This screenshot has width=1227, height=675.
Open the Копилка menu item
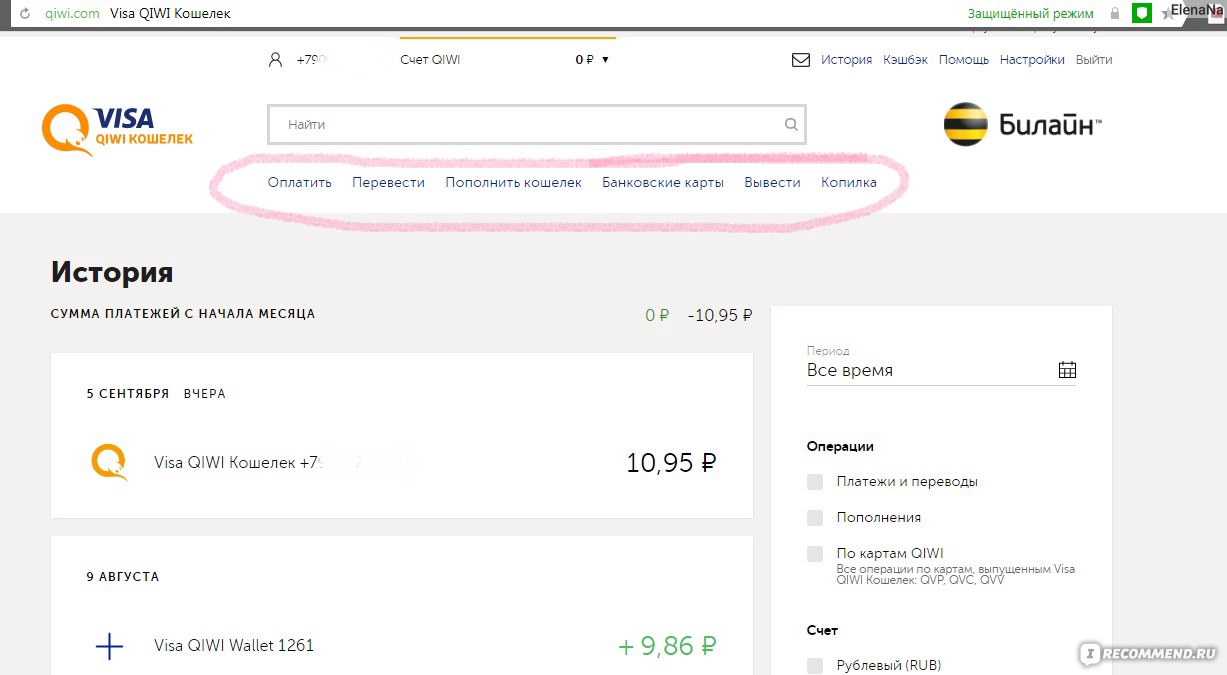pos(849,183)
